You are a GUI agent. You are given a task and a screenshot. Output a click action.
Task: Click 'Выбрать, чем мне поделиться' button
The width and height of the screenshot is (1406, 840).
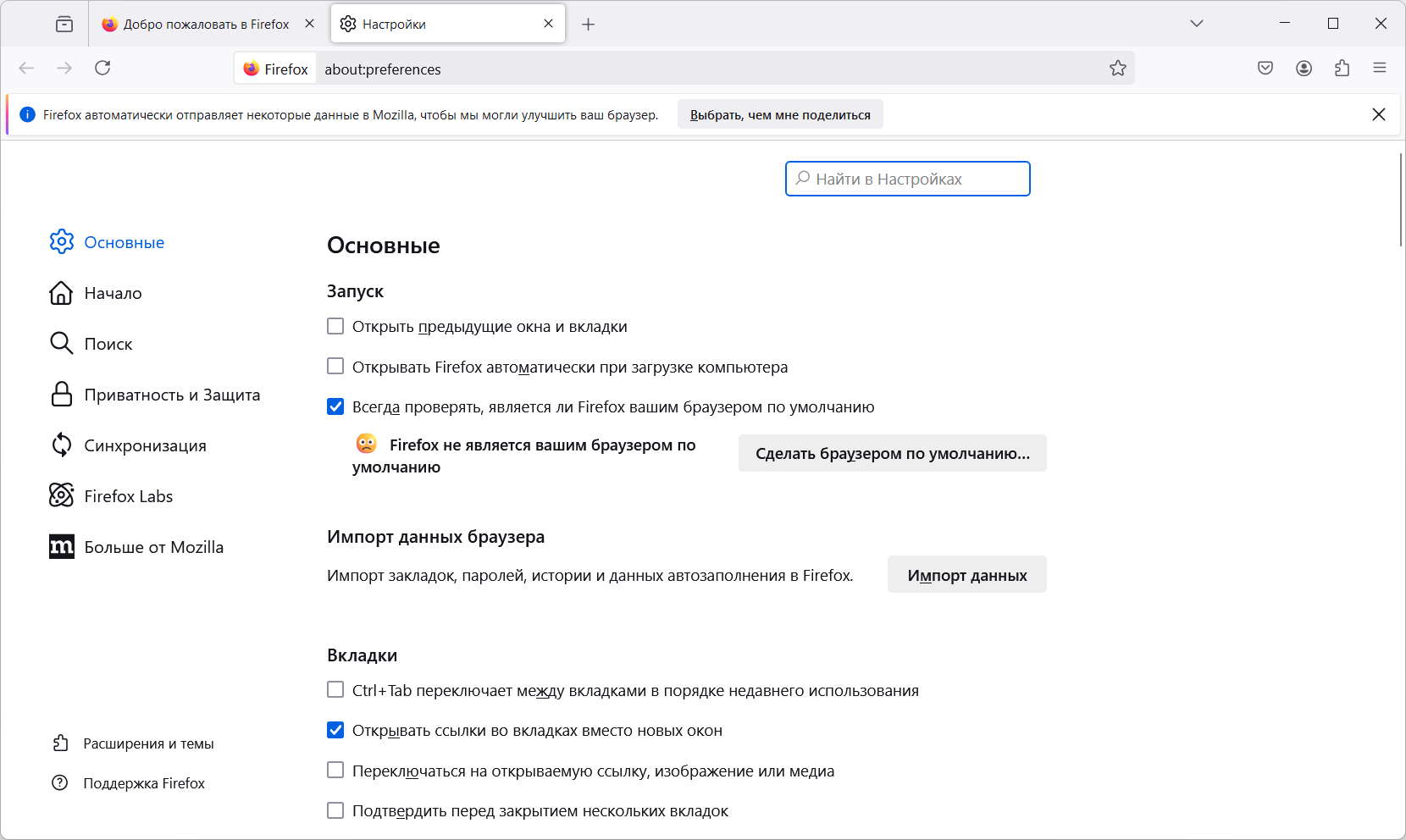coord(780,114)
